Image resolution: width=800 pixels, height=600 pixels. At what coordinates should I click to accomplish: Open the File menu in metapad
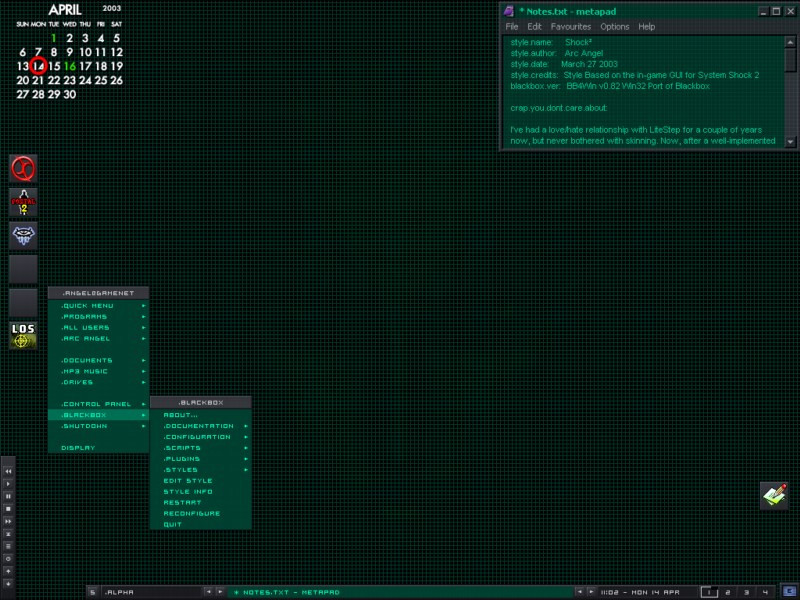point(512,27)
